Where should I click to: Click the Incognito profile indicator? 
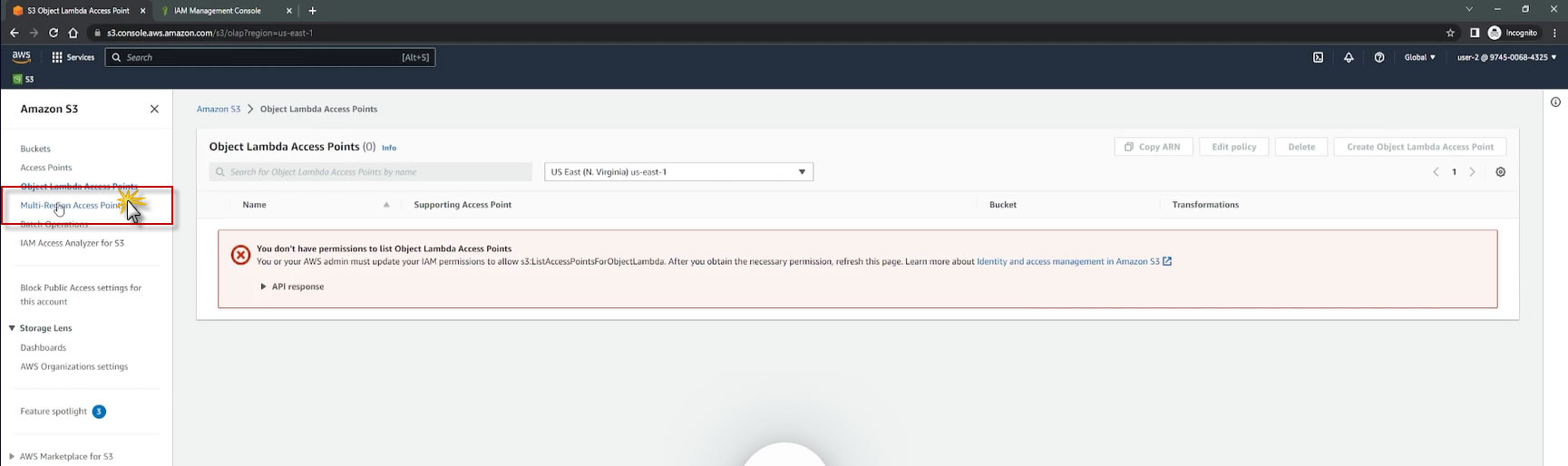point(1513,33)
